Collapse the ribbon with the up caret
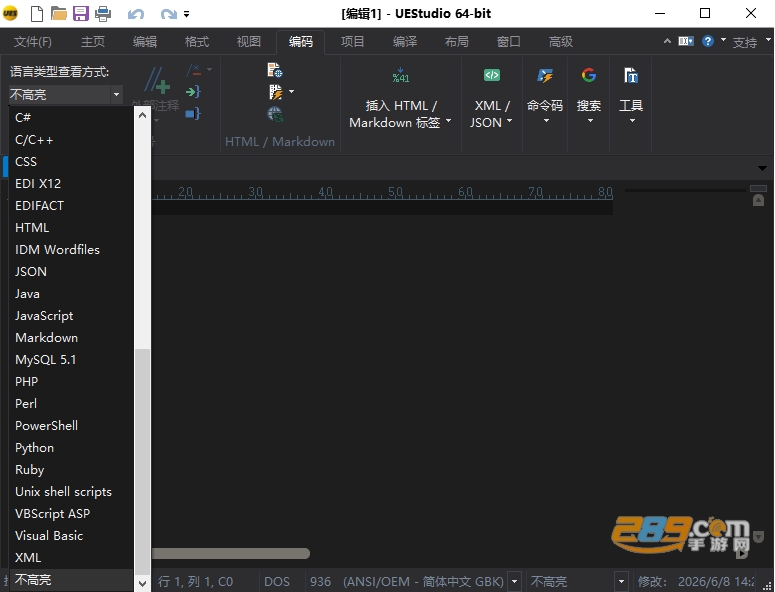The width and height of the screenshot is (775, 592). pos(667,41)
